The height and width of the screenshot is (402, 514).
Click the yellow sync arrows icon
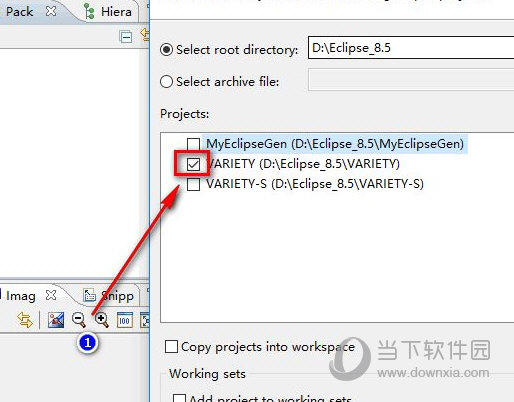click(x=25, y=320)
